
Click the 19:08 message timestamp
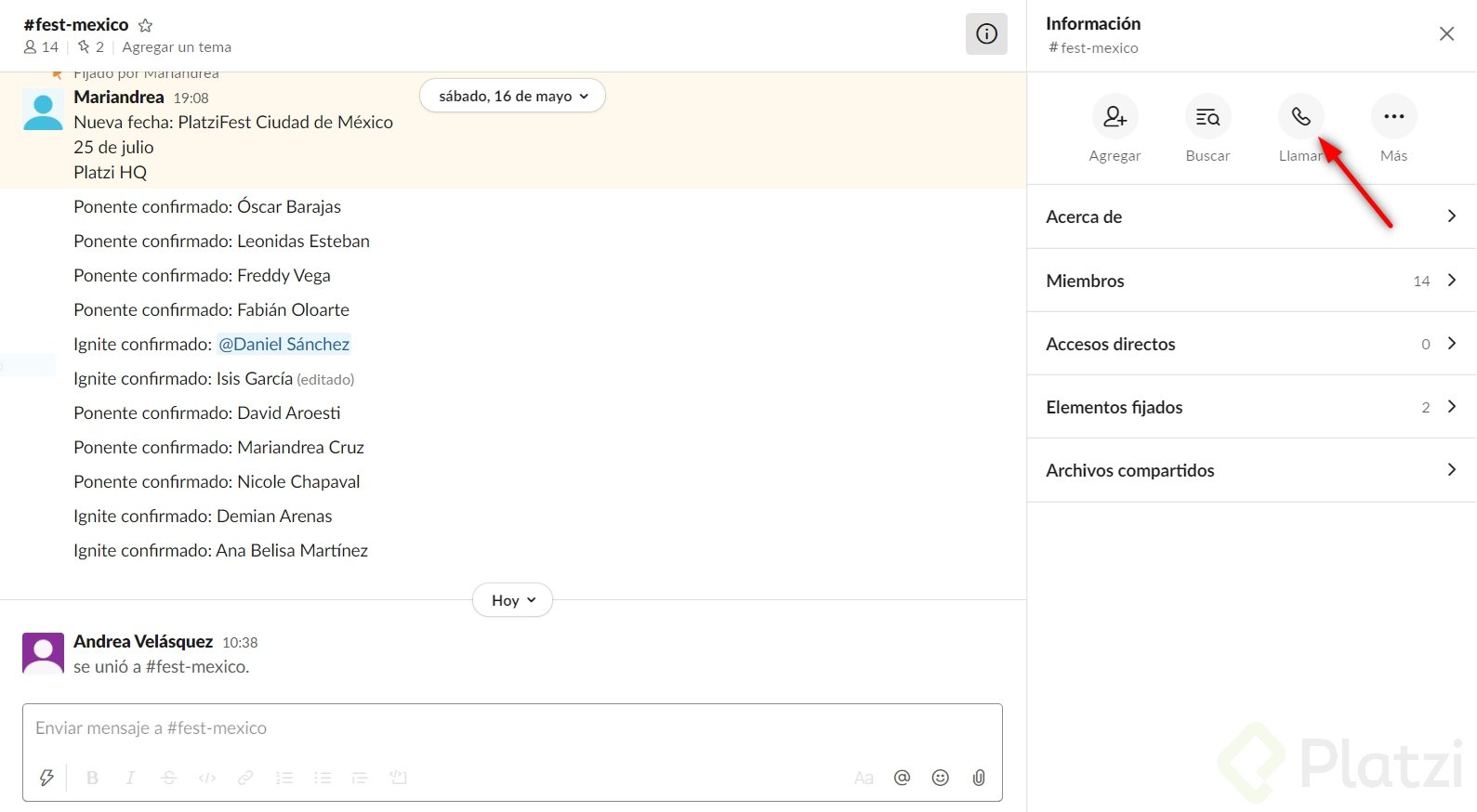(191, 98)
